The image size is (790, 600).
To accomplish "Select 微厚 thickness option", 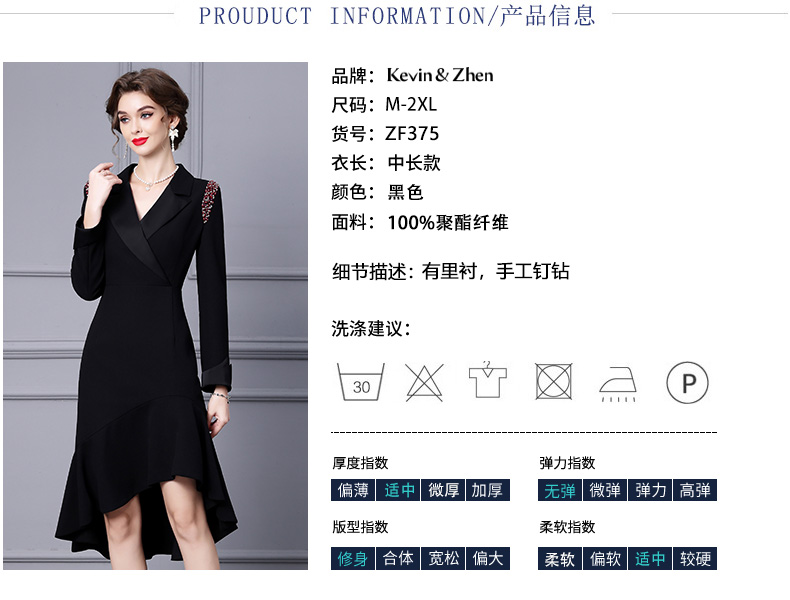I will (443, 490).
